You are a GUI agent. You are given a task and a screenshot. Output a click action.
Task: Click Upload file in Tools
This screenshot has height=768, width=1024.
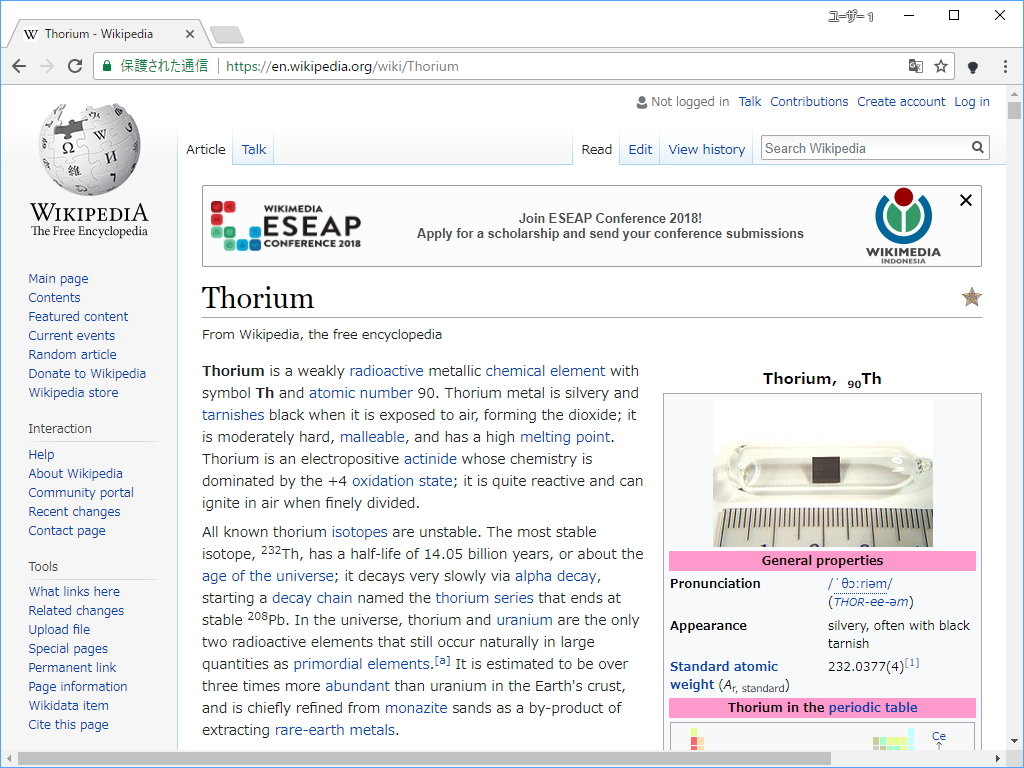pos(59,630)
